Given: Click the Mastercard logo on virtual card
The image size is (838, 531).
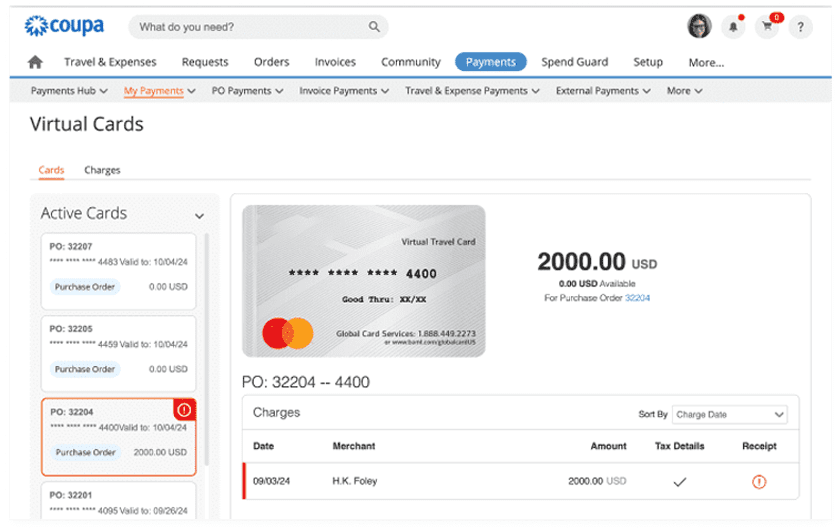Looking at the screenshot, I should pos(288,333).
